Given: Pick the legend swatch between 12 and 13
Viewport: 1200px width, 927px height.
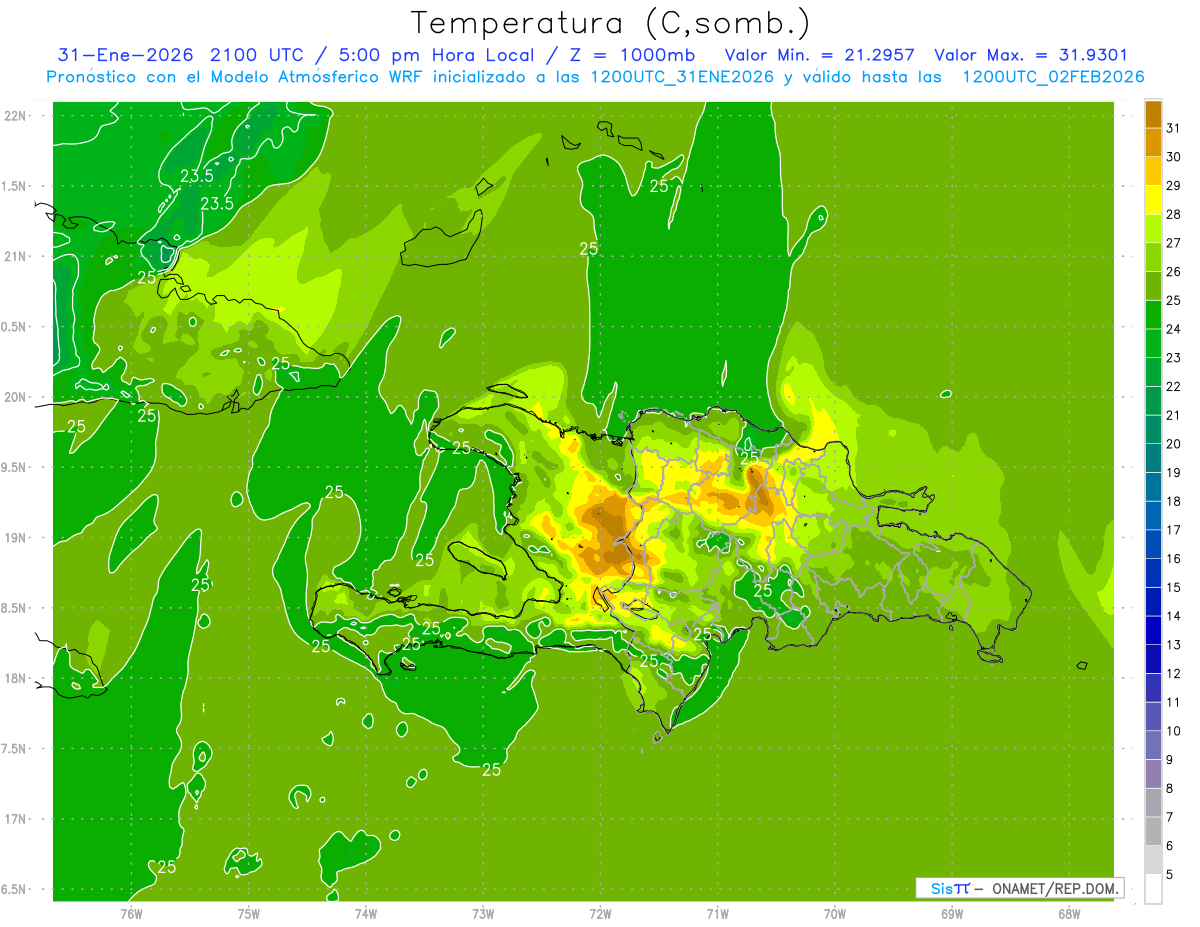Looking at the screenshot, I should [x=1153, y=659].
